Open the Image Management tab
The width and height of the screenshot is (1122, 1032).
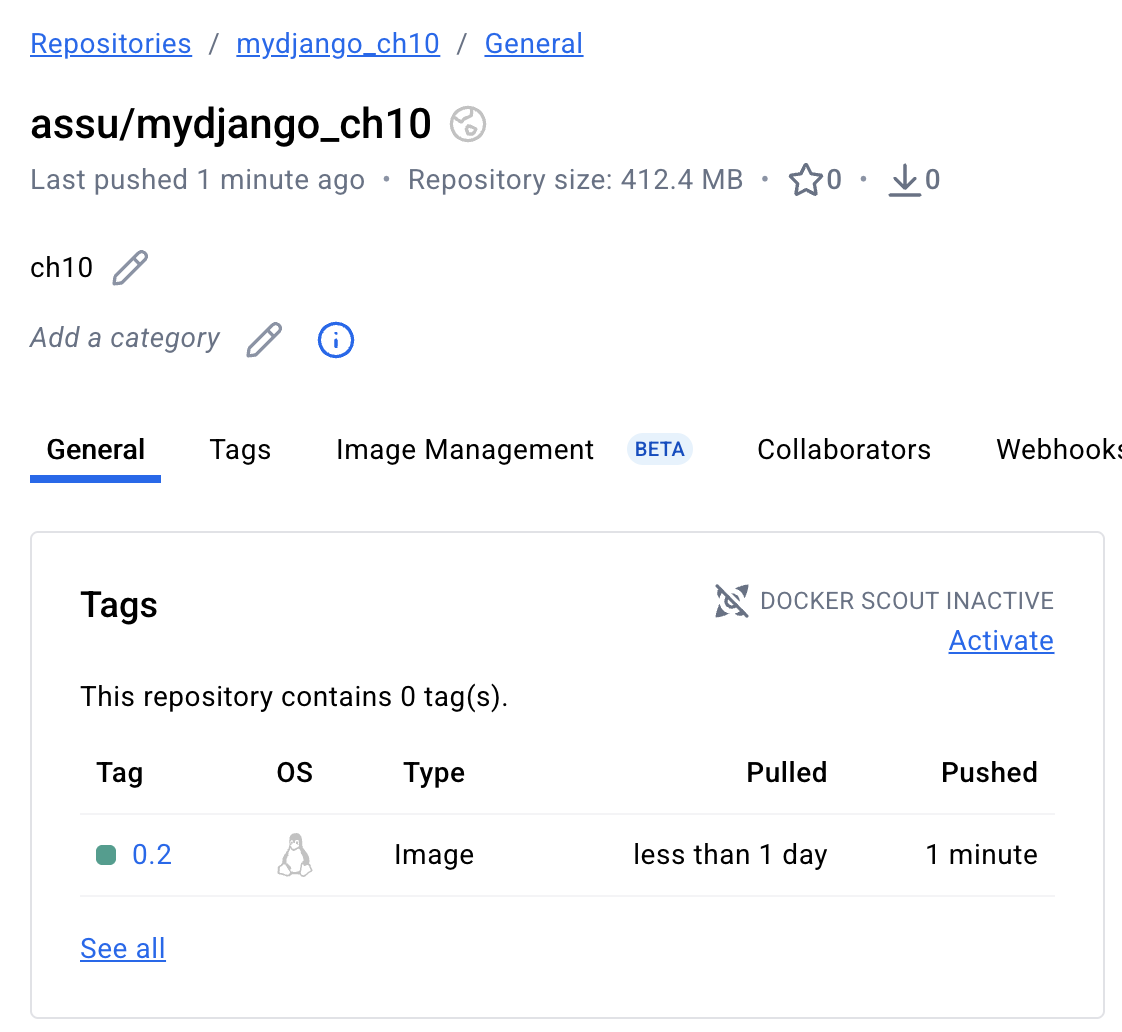click(465, 450)
